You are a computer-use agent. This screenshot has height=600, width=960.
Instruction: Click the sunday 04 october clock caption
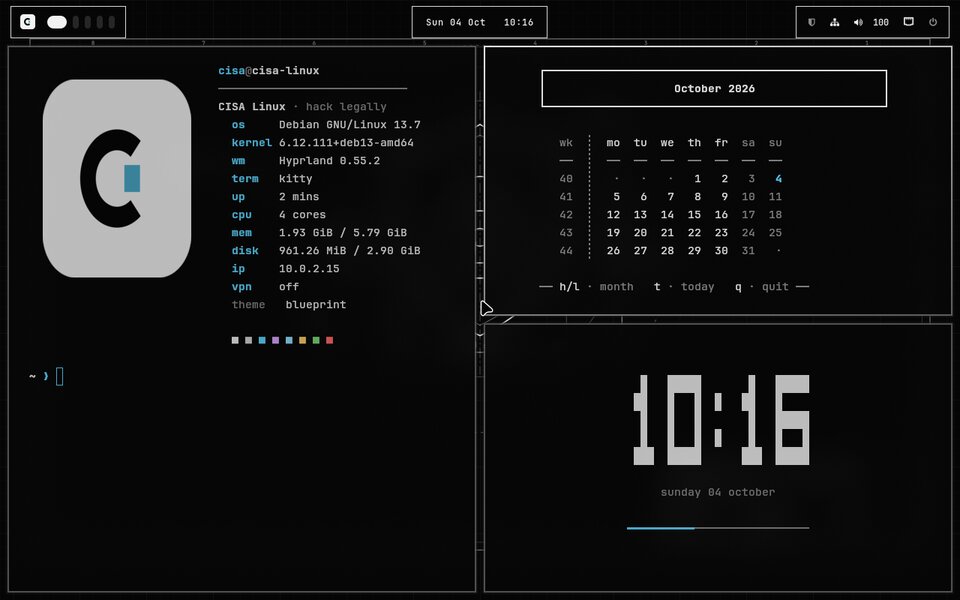click(718, 492)
